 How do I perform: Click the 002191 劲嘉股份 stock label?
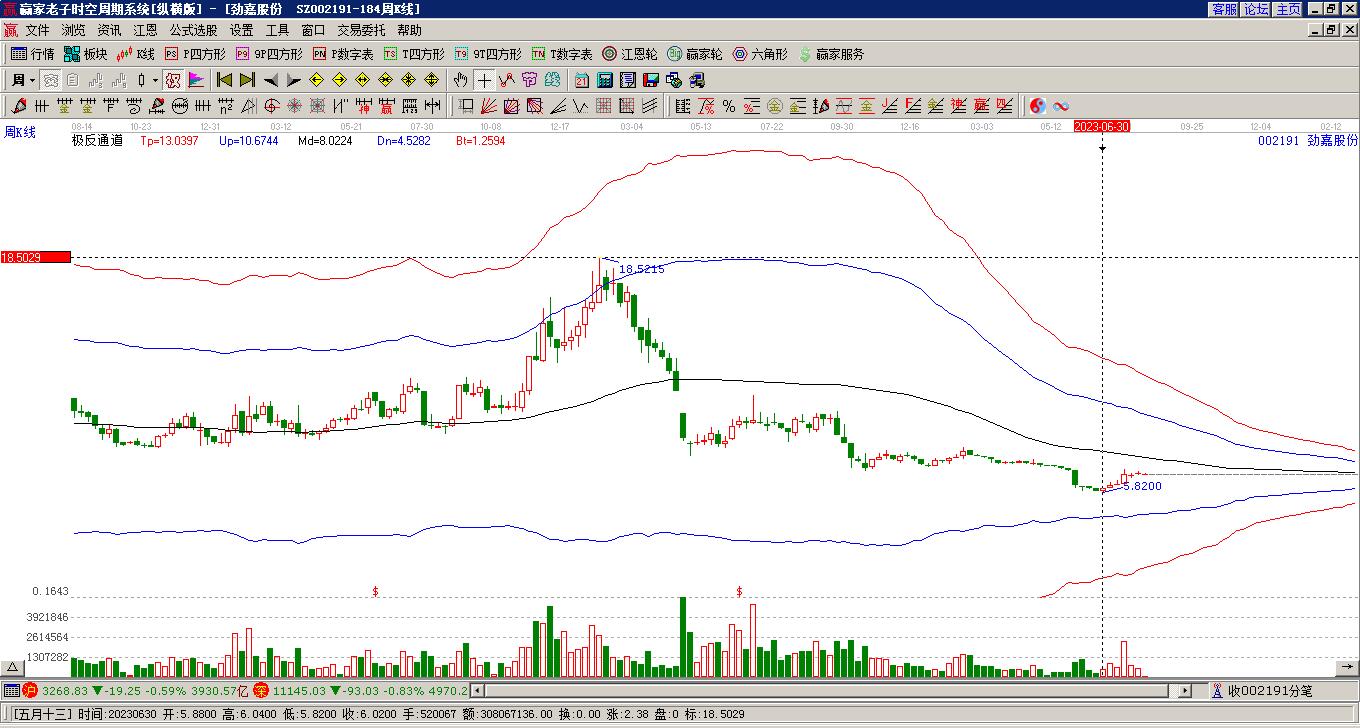[x=1308, y=141]
